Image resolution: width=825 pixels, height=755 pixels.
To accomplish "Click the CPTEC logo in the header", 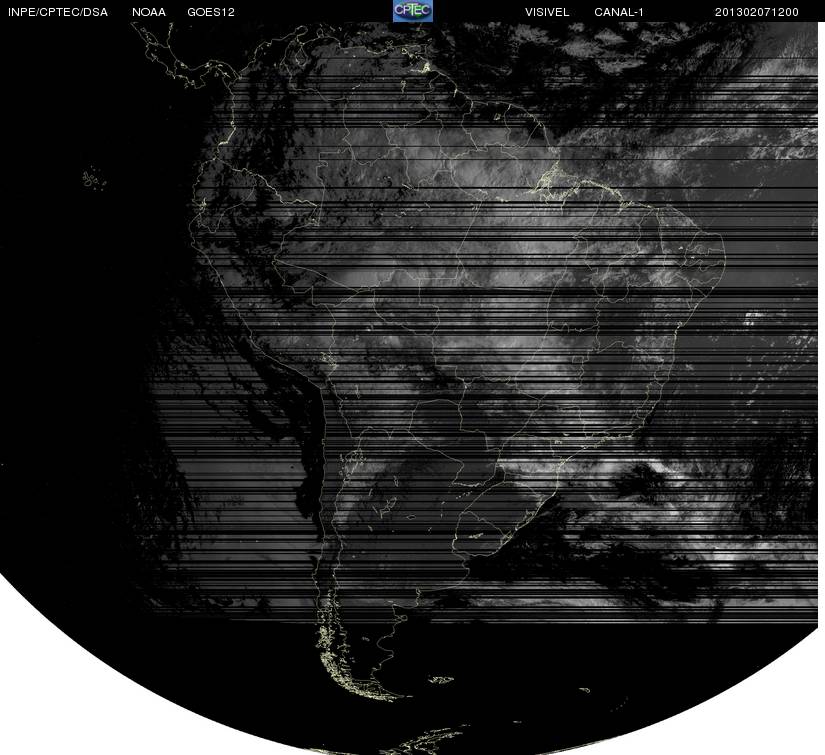I will [412, 11].
